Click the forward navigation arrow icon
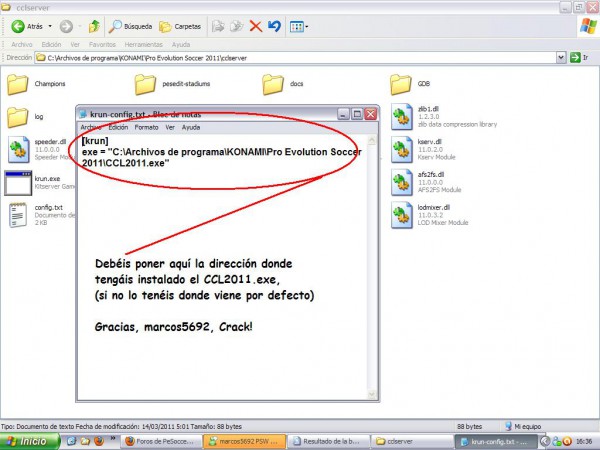 pos(66,26)
